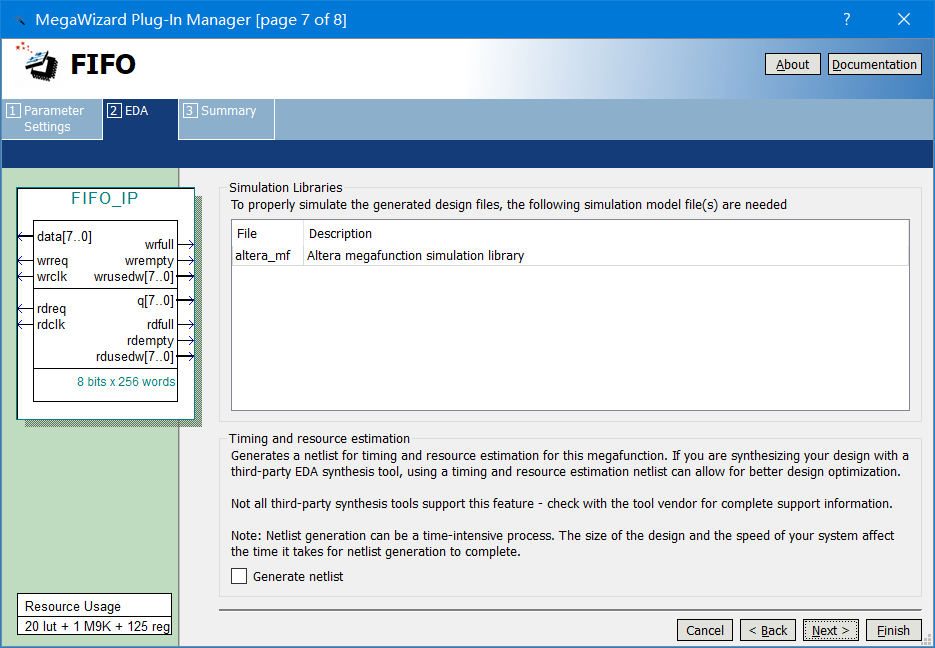The height and width of the screenshot is (648, 935).
Task: Click the '20 lut + 1 M9K + 125 reg' value
Action: [97, 626]
